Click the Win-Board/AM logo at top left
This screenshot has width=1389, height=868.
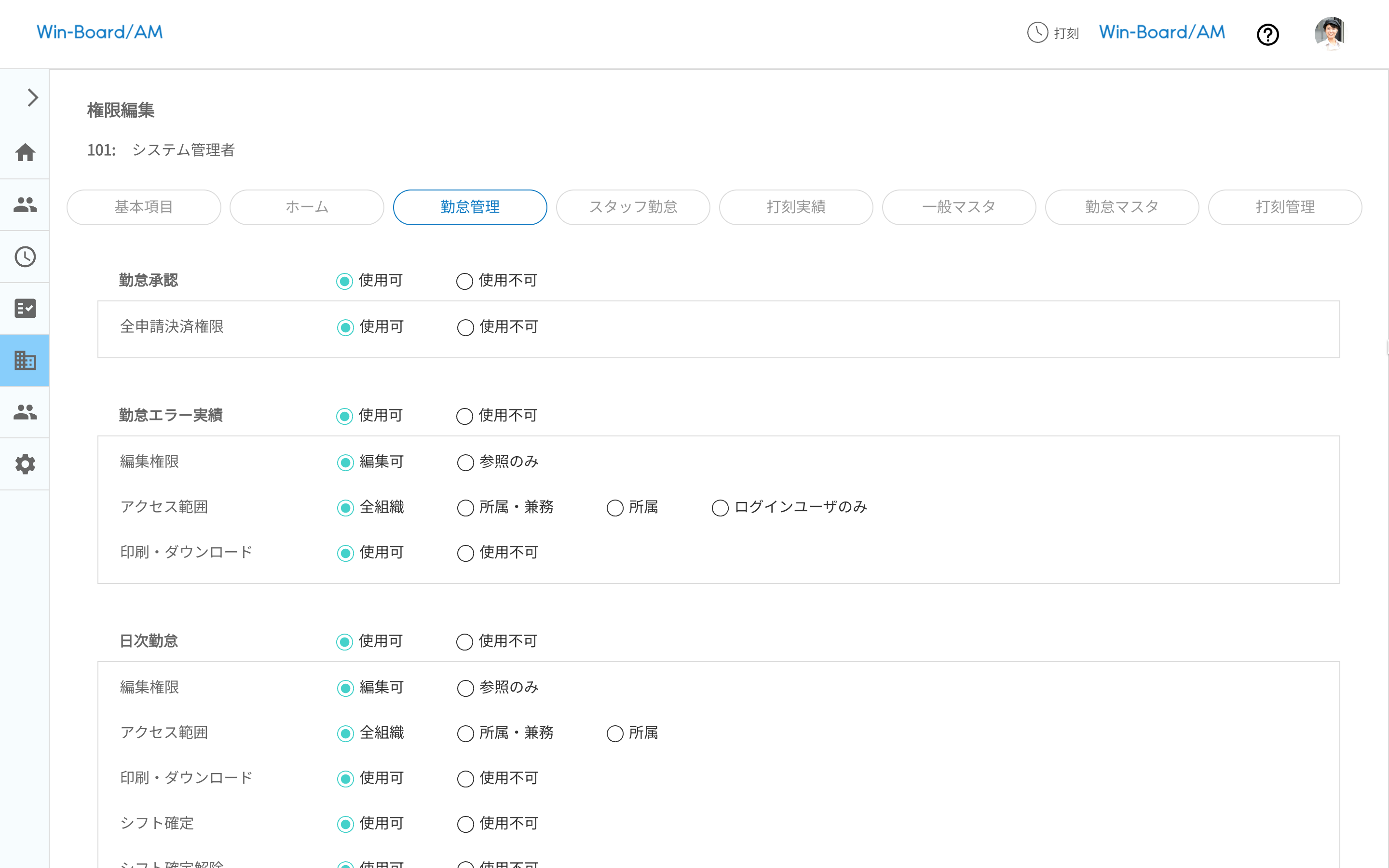coord(100,32)
